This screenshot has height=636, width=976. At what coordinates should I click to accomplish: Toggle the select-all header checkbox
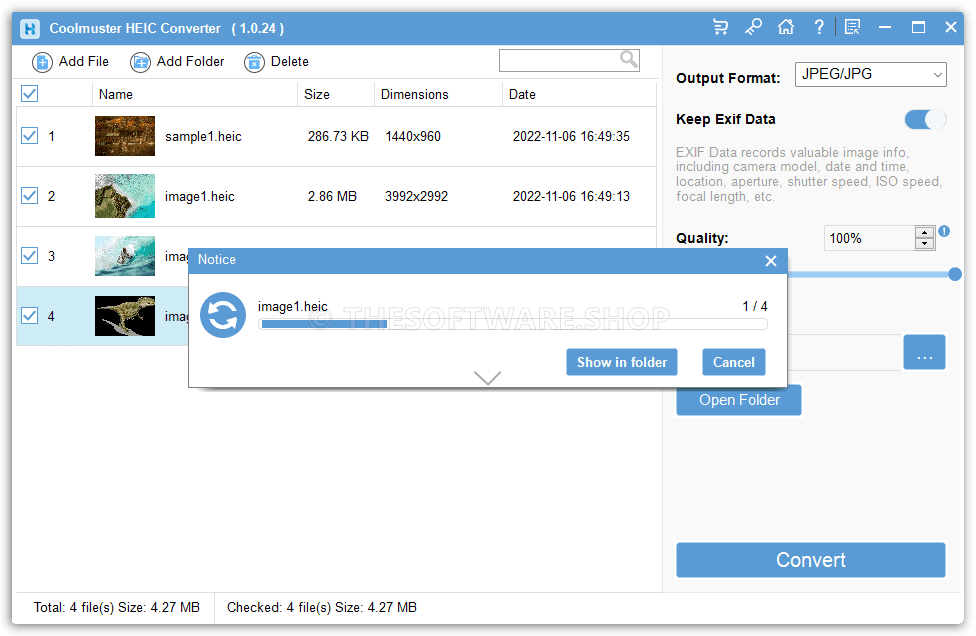coord(29,94)
